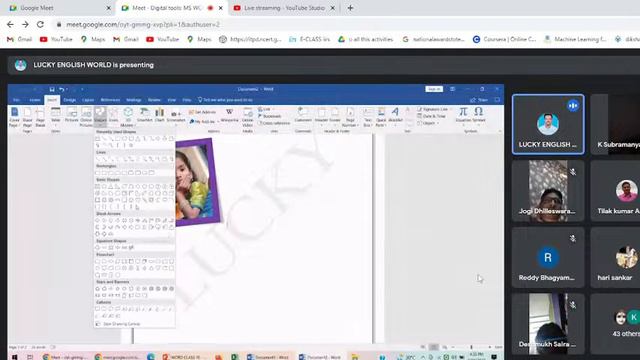Click Bookmark in the Links group

269,116
